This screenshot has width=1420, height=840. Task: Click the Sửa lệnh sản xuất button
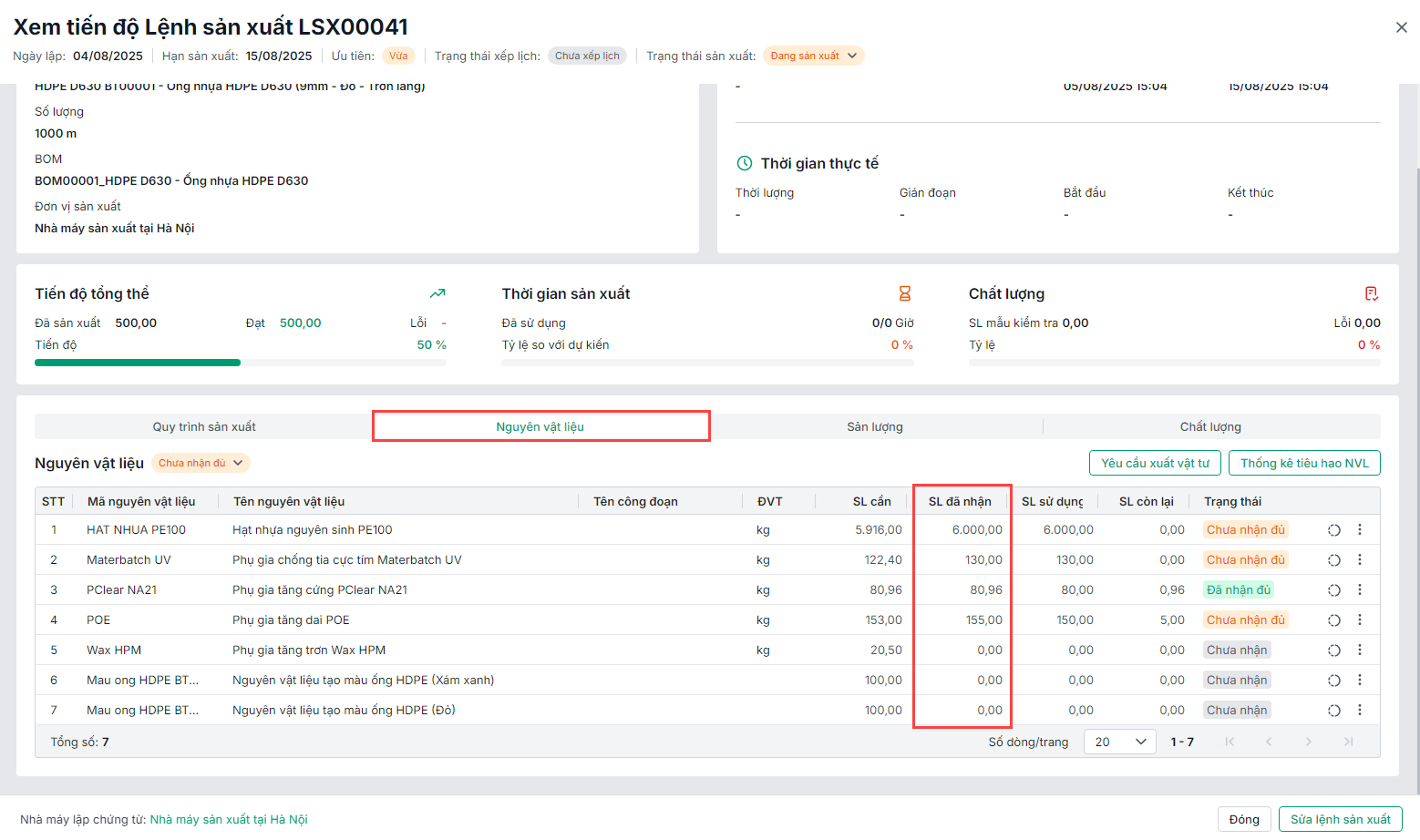pos(1340,819)
